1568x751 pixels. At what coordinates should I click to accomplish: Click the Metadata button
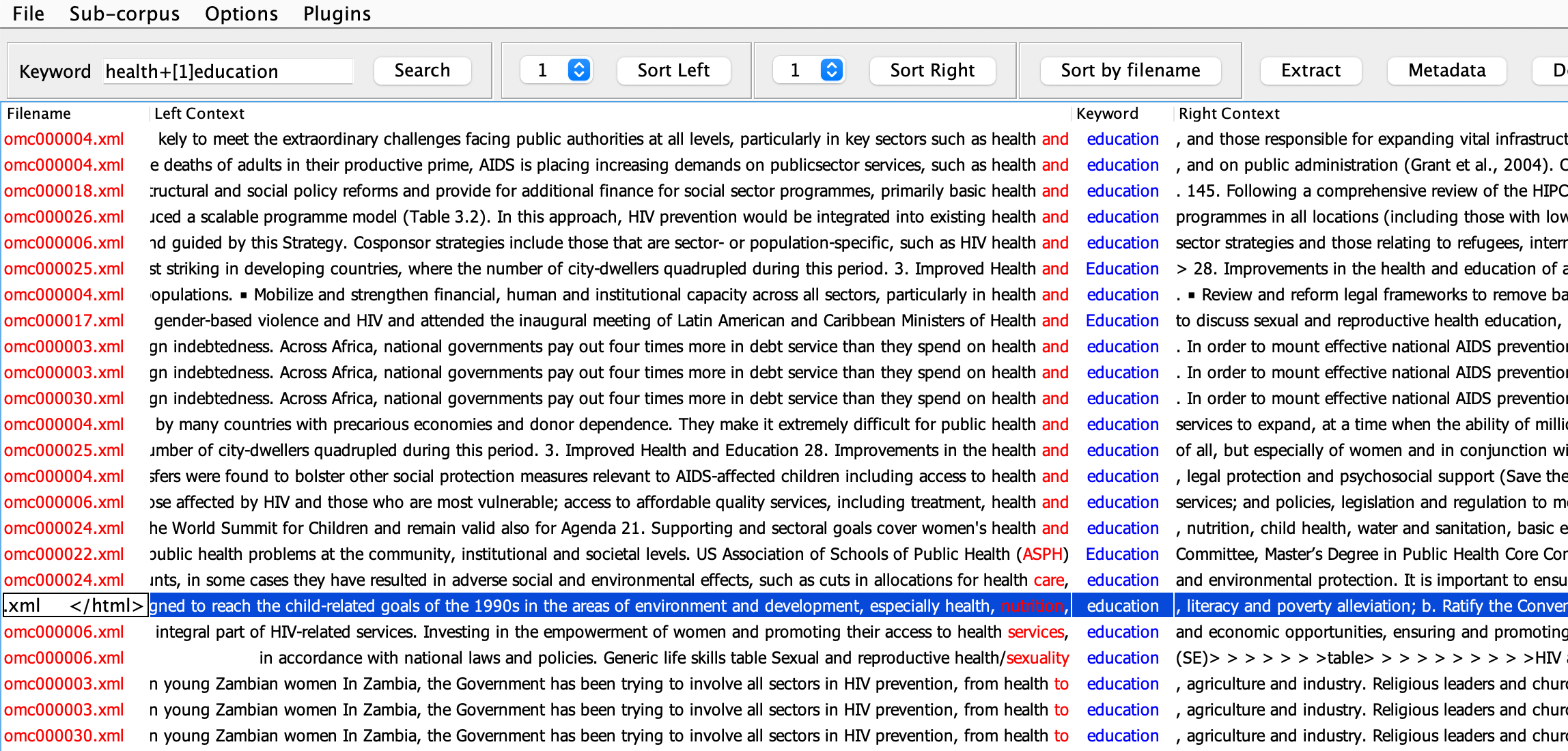point(1446,70)
